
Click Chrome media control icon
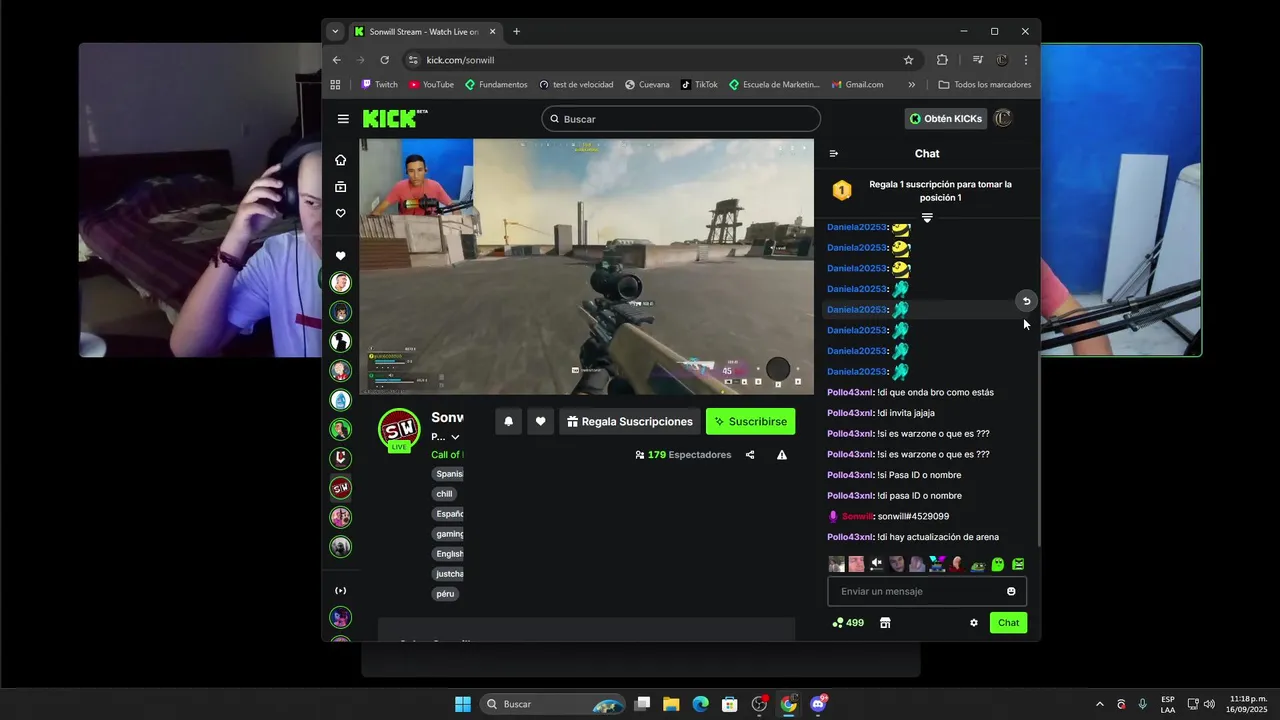[x=978, y=60]
